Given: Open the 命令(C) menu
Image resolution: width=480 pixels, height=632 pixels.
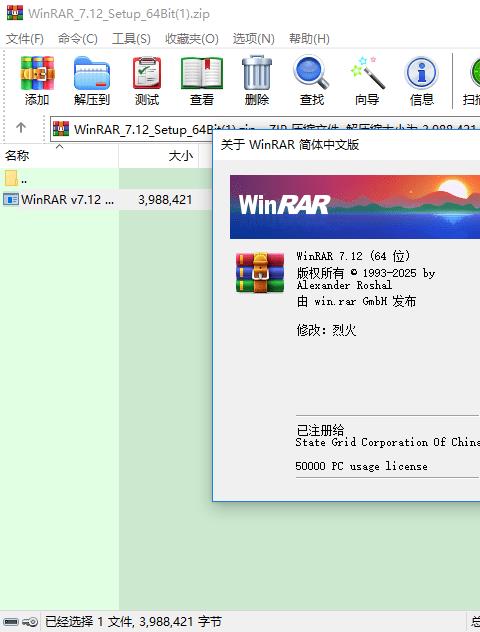Looking at the screenshot, I should 77,39.
